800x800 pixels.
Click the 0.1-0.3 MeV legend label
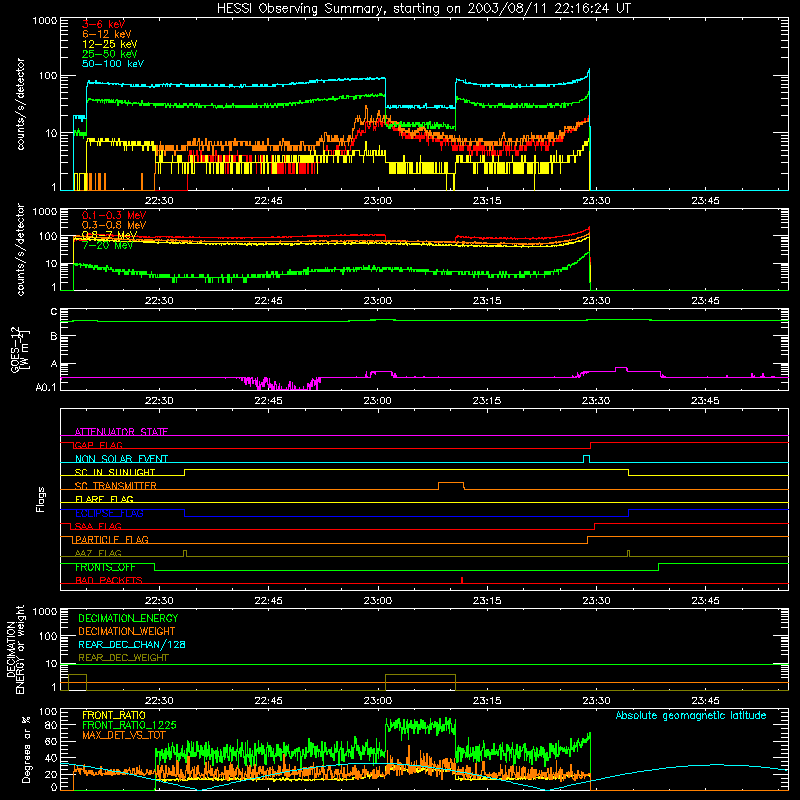[x=114, y=215]
